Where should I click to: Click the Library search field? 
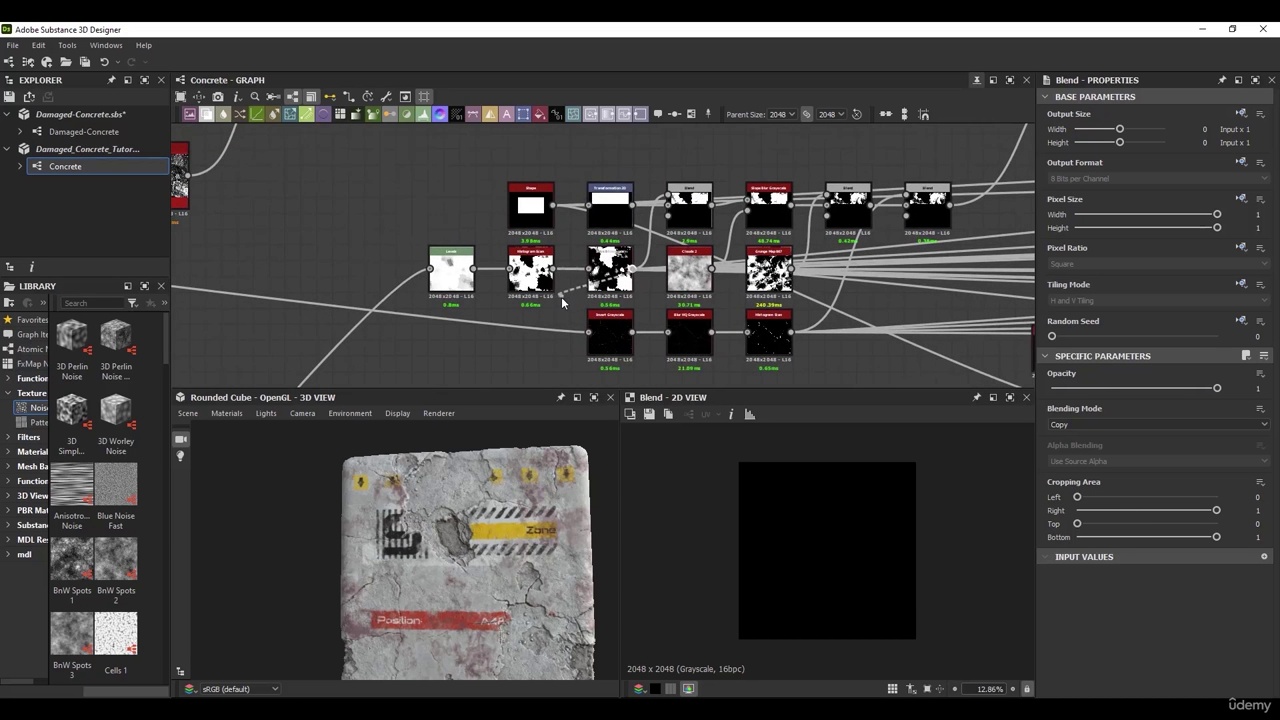point(90,303)
